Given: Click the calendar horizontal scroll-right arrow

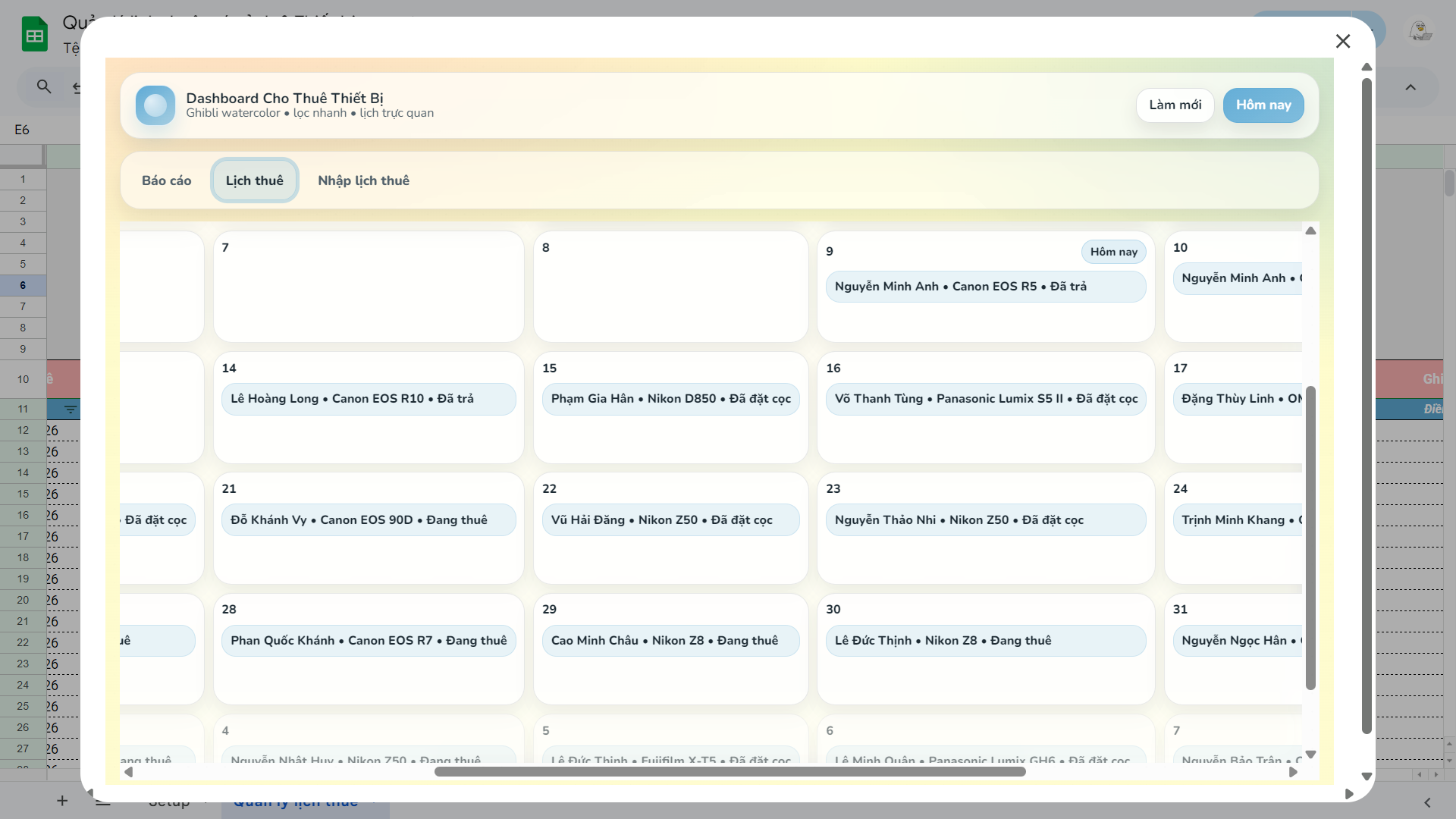Looking at the screenshot, I should coord(1293,772).
